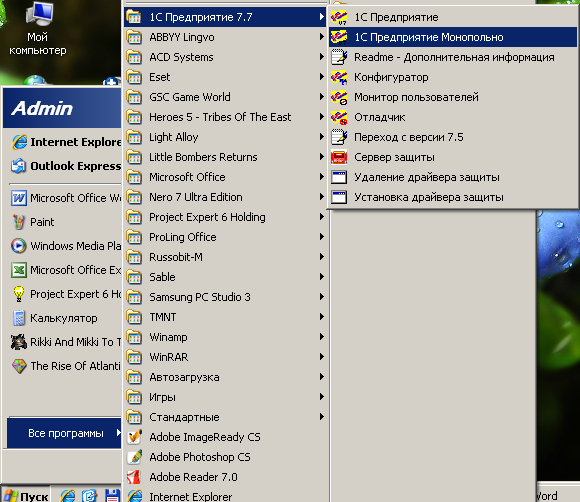580x502 pixels.
Task: Expand Nero 7 Ultra Edition folder
Action: pos(225,197)
